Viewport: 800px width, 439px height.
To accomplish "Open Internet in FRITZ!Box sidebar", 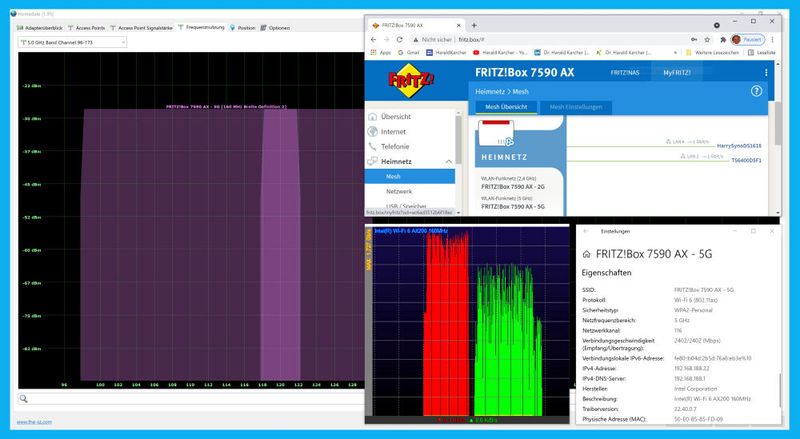I will 393,132.
